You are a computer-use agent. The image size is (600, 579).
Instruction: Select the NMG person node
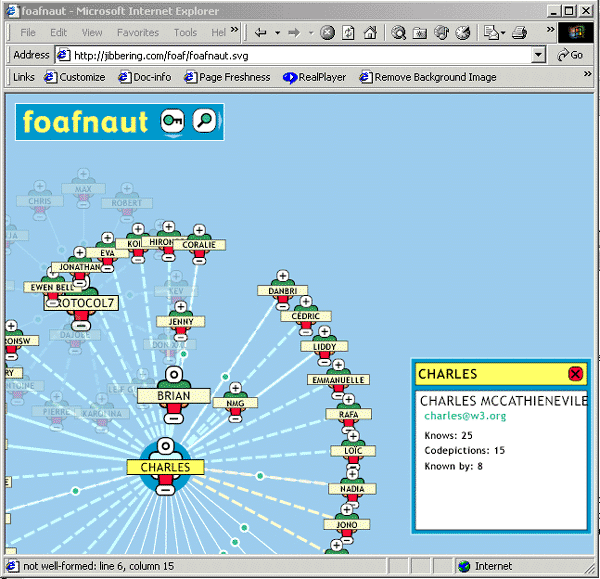tap(236, 403)
